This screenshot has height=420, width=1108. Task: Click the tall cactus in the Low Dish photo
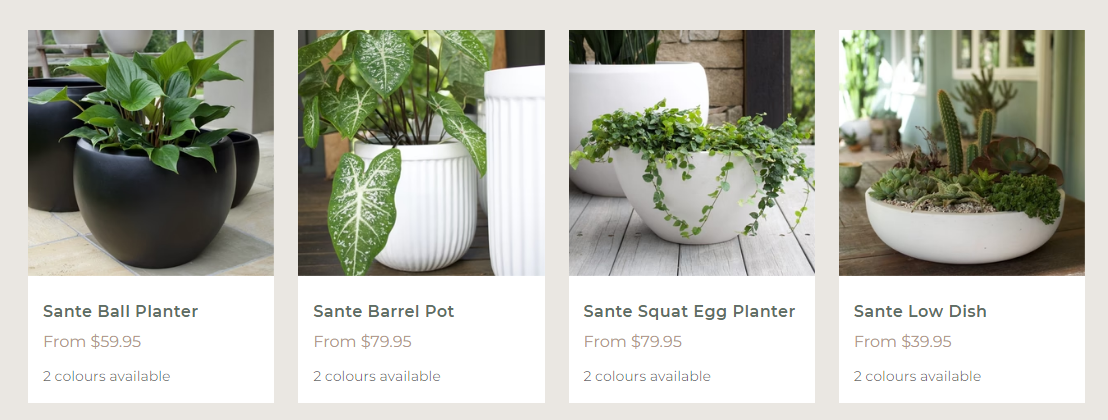(x=950, y=132)
